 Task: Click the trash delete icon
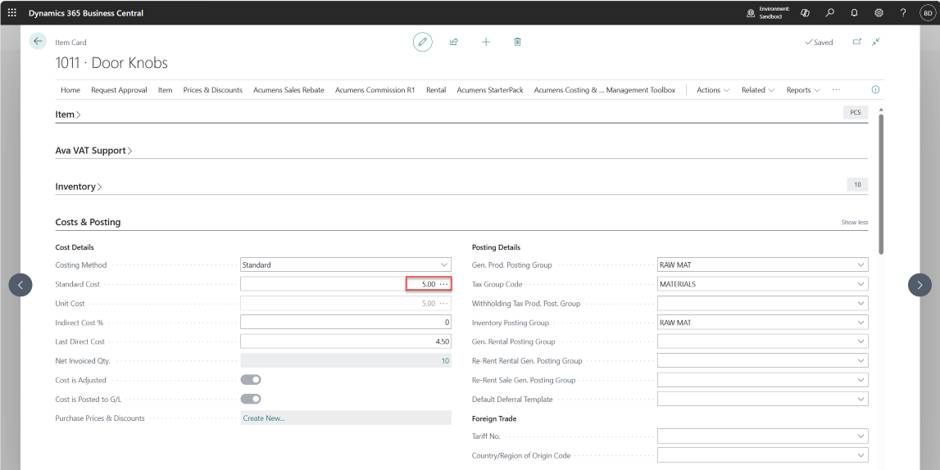click(x=517, y=42)
